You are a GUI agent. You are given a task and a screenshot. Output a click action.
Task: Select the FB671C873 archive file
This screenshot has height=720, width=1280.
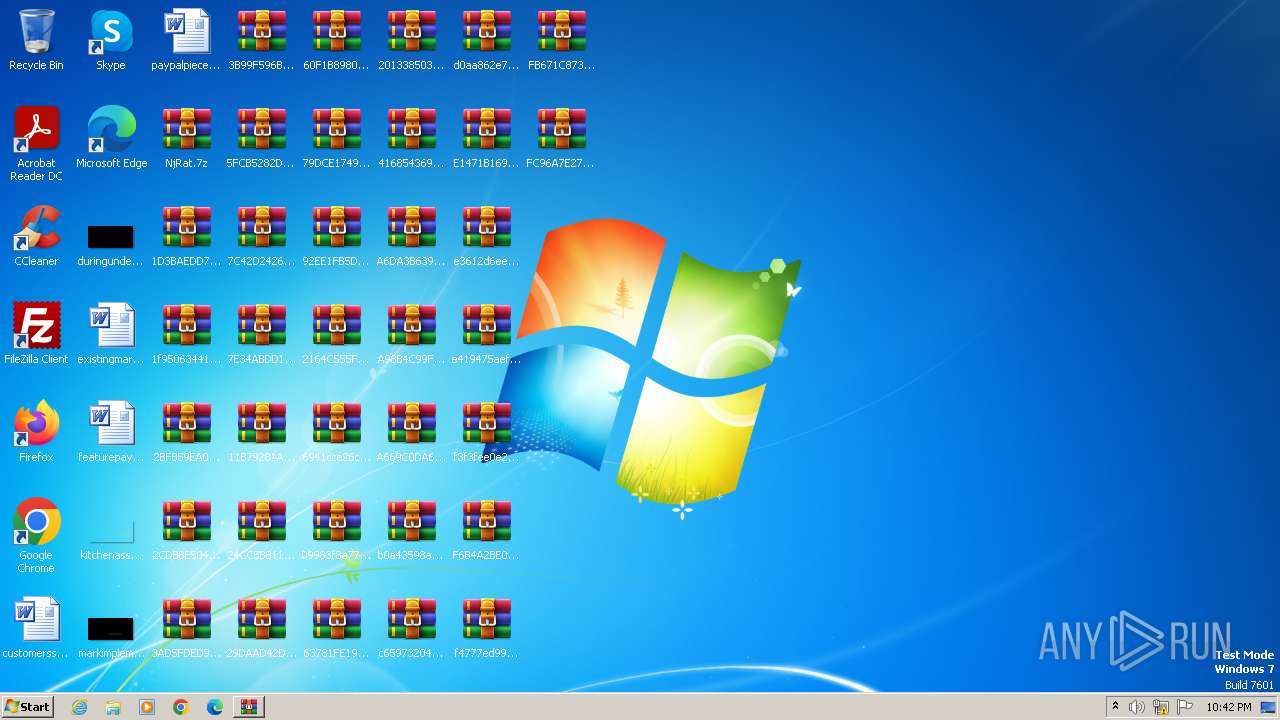point(561,40)
